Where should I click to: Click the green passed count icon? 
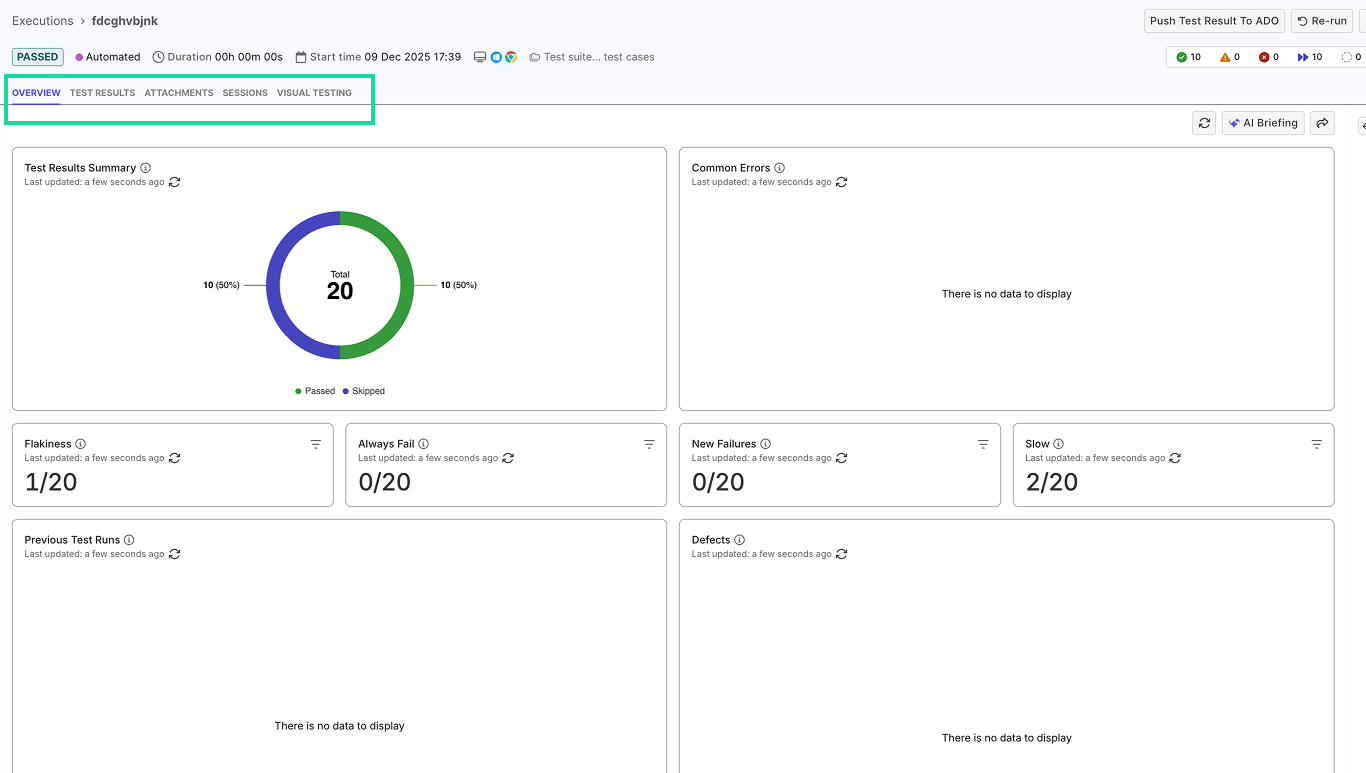point(1182,57)
